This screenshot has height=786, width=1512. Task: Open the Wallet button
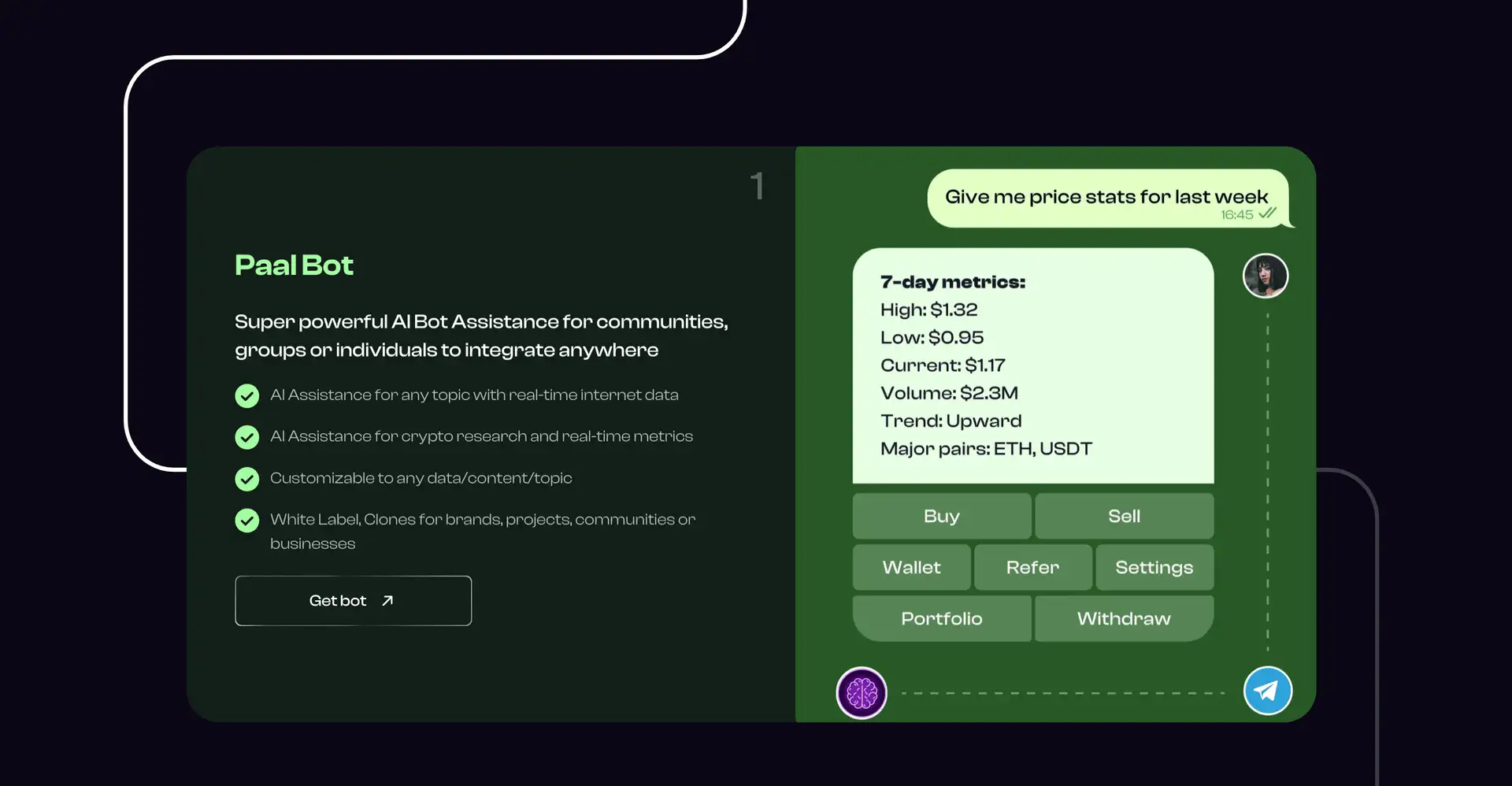tap(911, 567)
